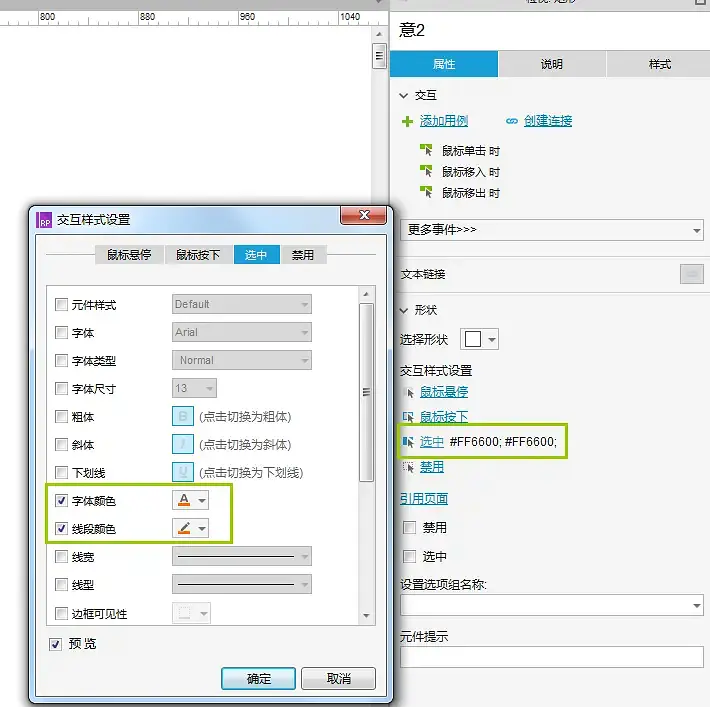This screenshot has height=707, width=710.
Task: Enable the 字体 checkbox
Action: 61,332
